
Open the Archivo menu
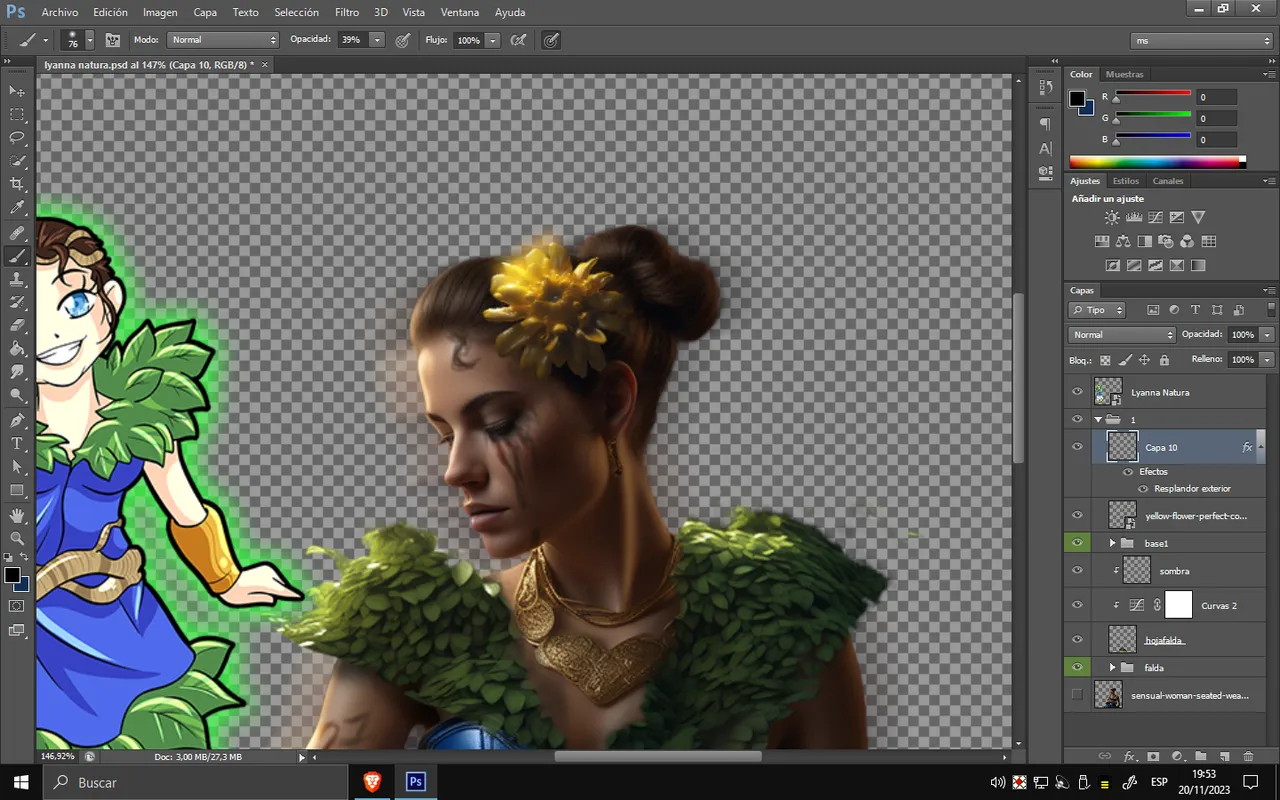click(x=60, y=12)
